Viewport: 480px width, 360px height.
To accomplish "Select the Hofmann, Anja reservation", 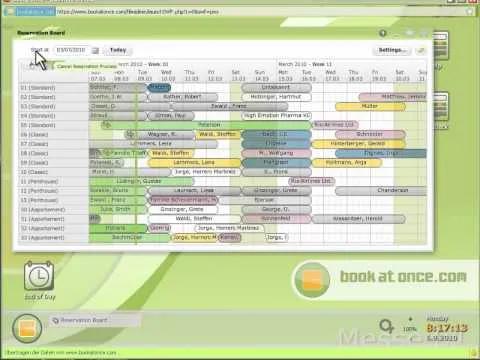I will click(x=347, y=163).
